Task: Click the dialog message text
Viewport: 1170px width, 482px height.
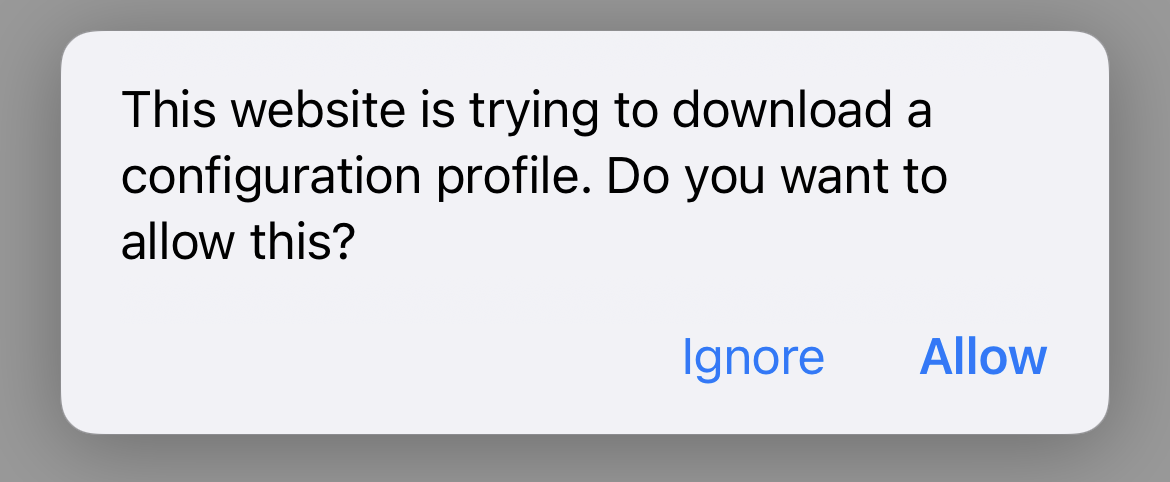Action: (534, 176)
